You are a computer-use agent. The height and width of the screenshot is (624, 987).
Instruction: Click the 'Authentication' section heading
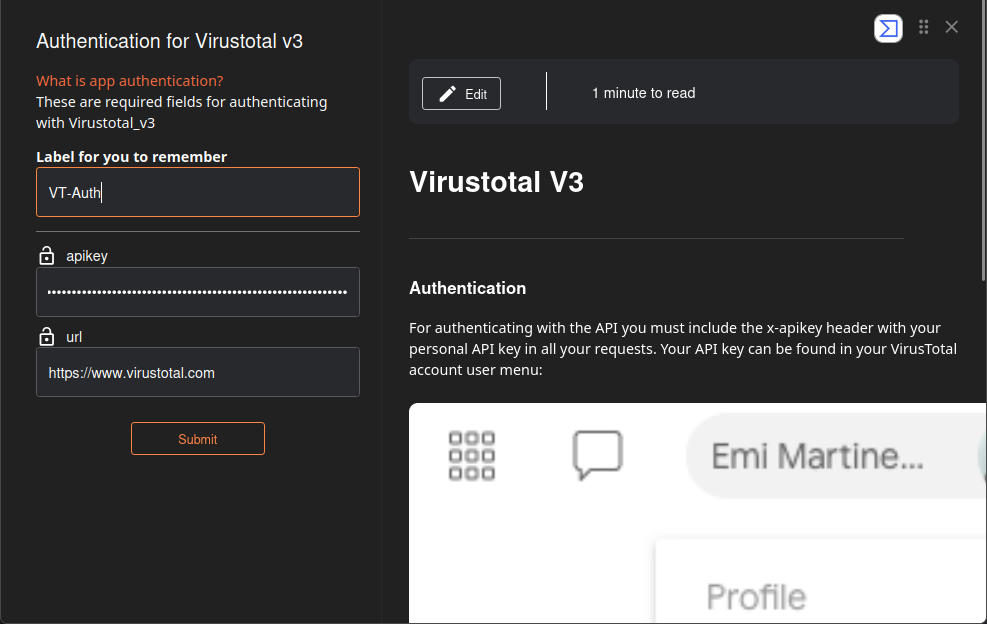pos(467,288)
